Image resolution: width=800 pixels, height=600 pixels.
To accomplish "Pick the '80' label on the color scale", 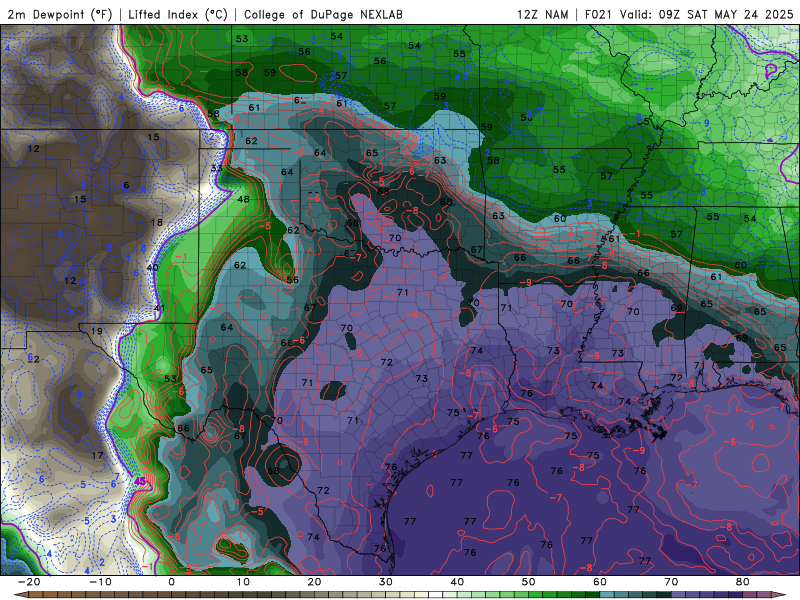I will (x=743, y=582).
